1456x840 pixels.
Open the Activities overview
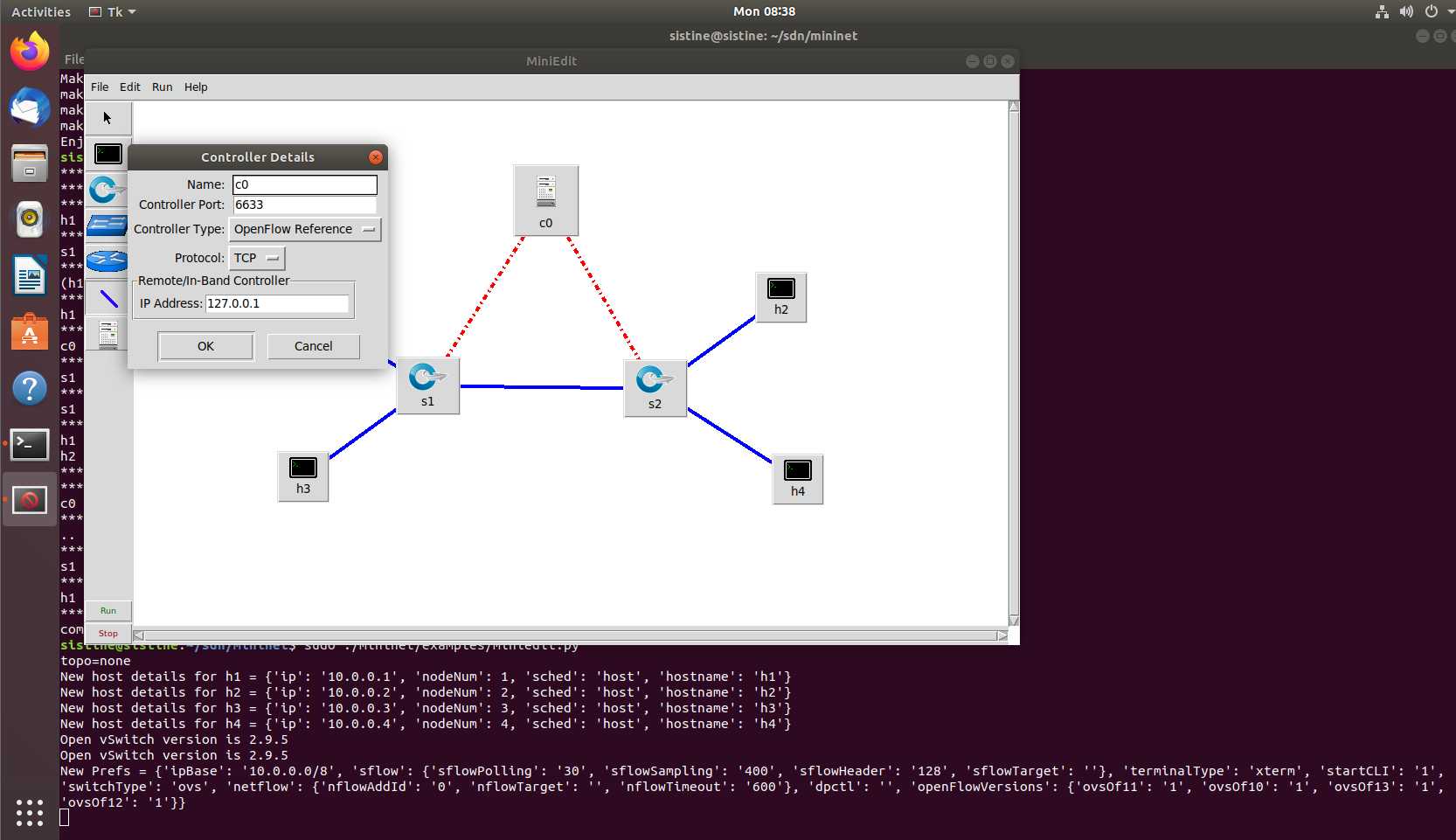click(41, 11)
